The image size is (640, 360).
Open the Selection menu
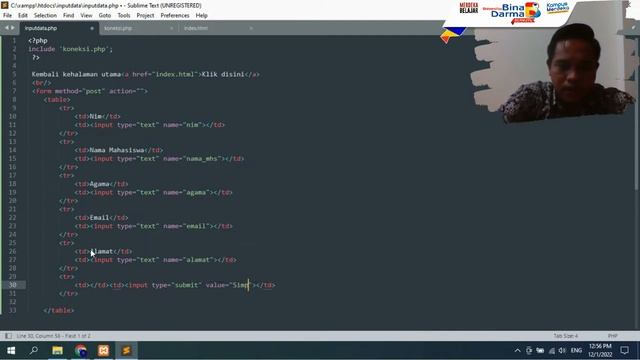[x=45, y=16]
